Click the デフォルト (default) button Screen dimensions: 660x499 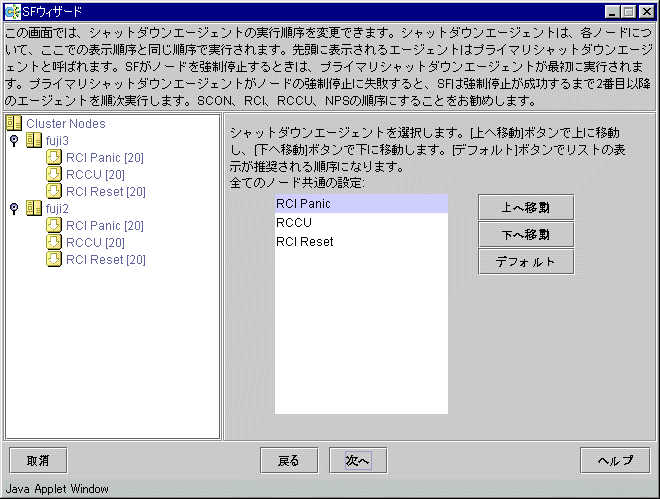[526, 262]
